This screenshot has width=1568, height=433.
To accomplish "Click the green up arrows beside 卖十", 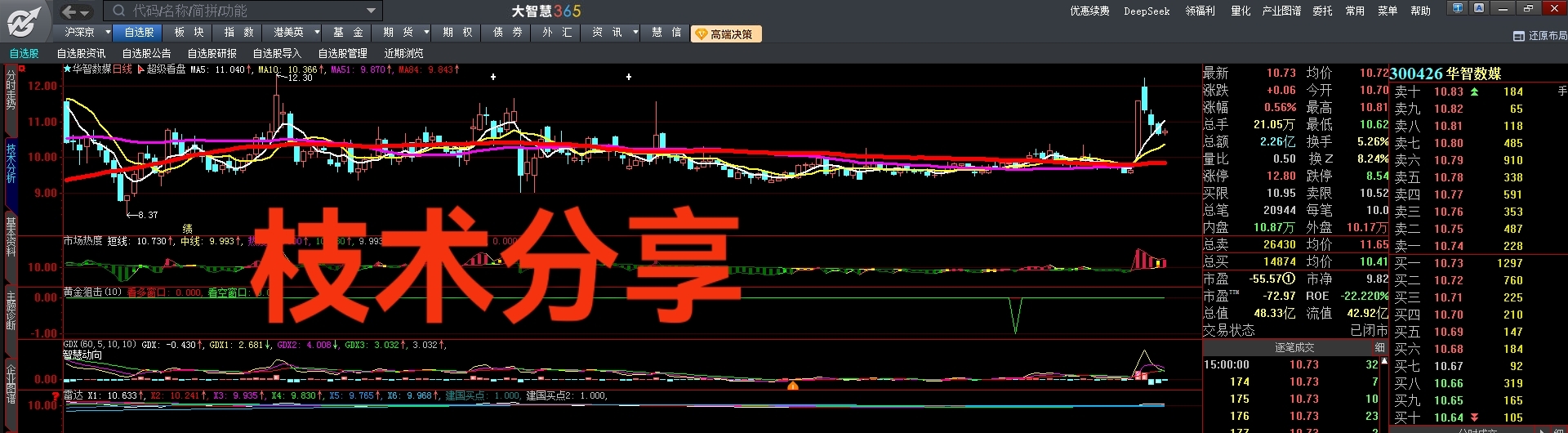I will tap(1474, 92).
